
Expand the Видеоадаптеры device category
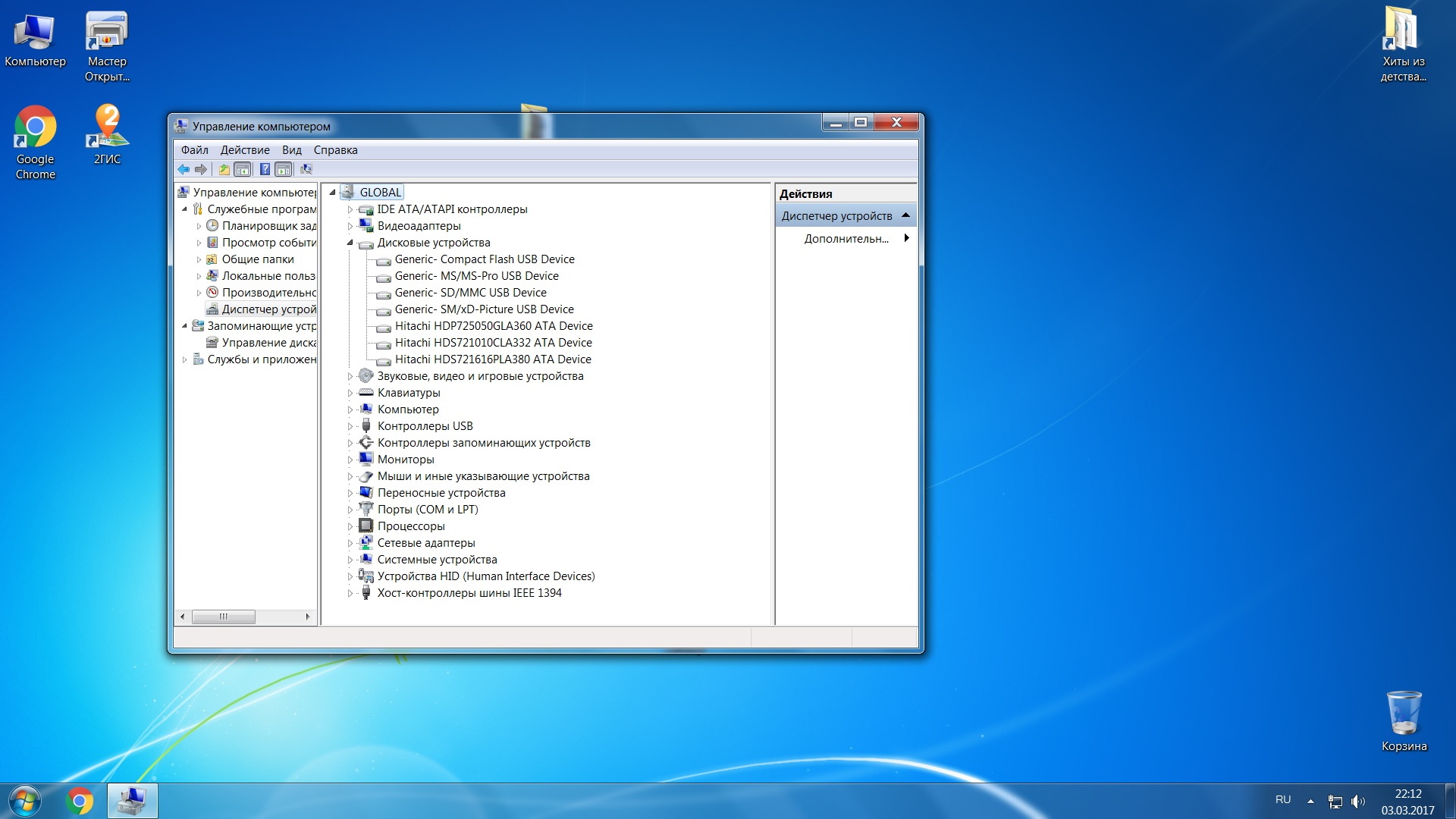350,226
